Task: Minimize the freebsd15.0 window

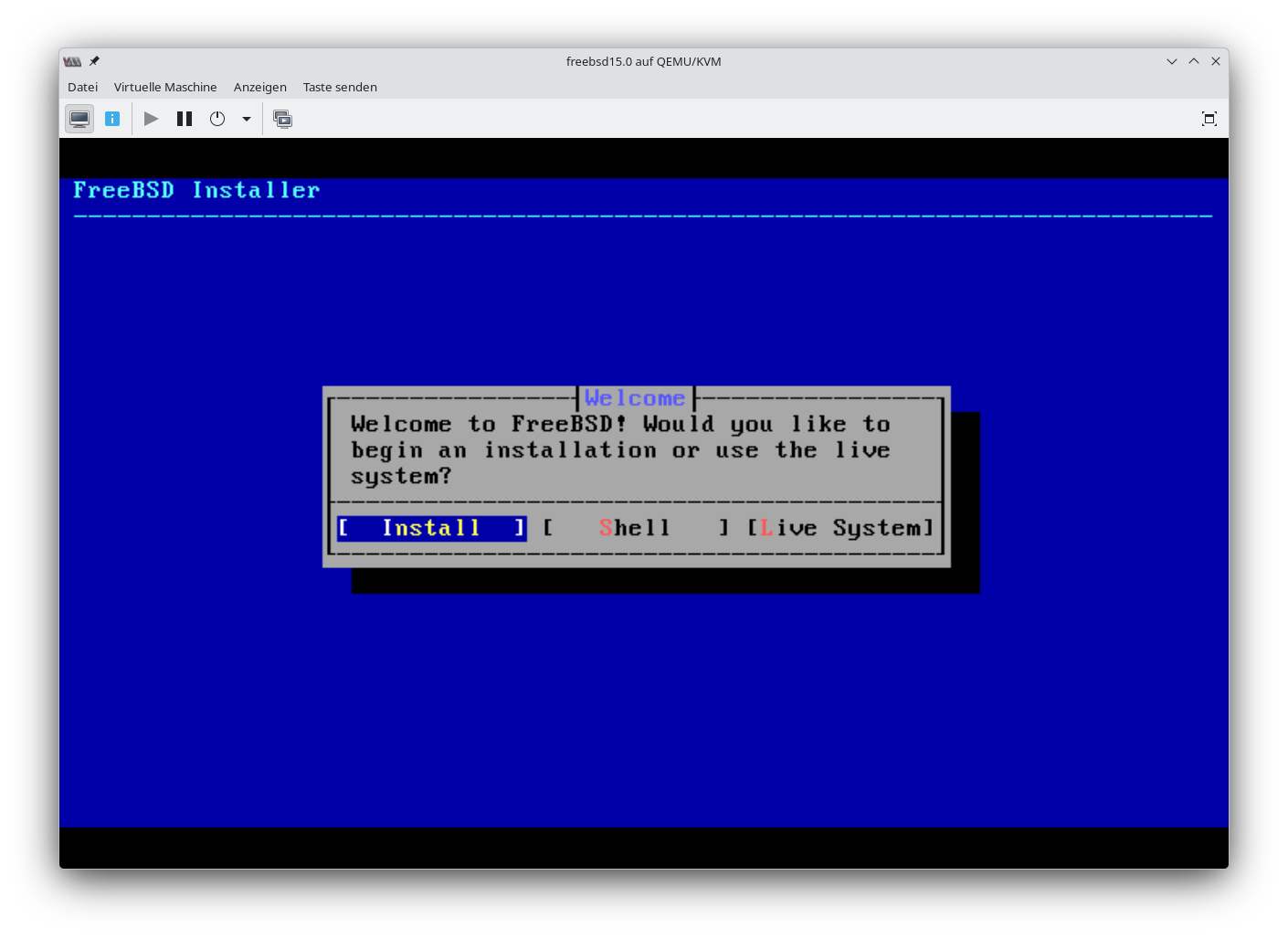Action: [x=1172, y=61]
